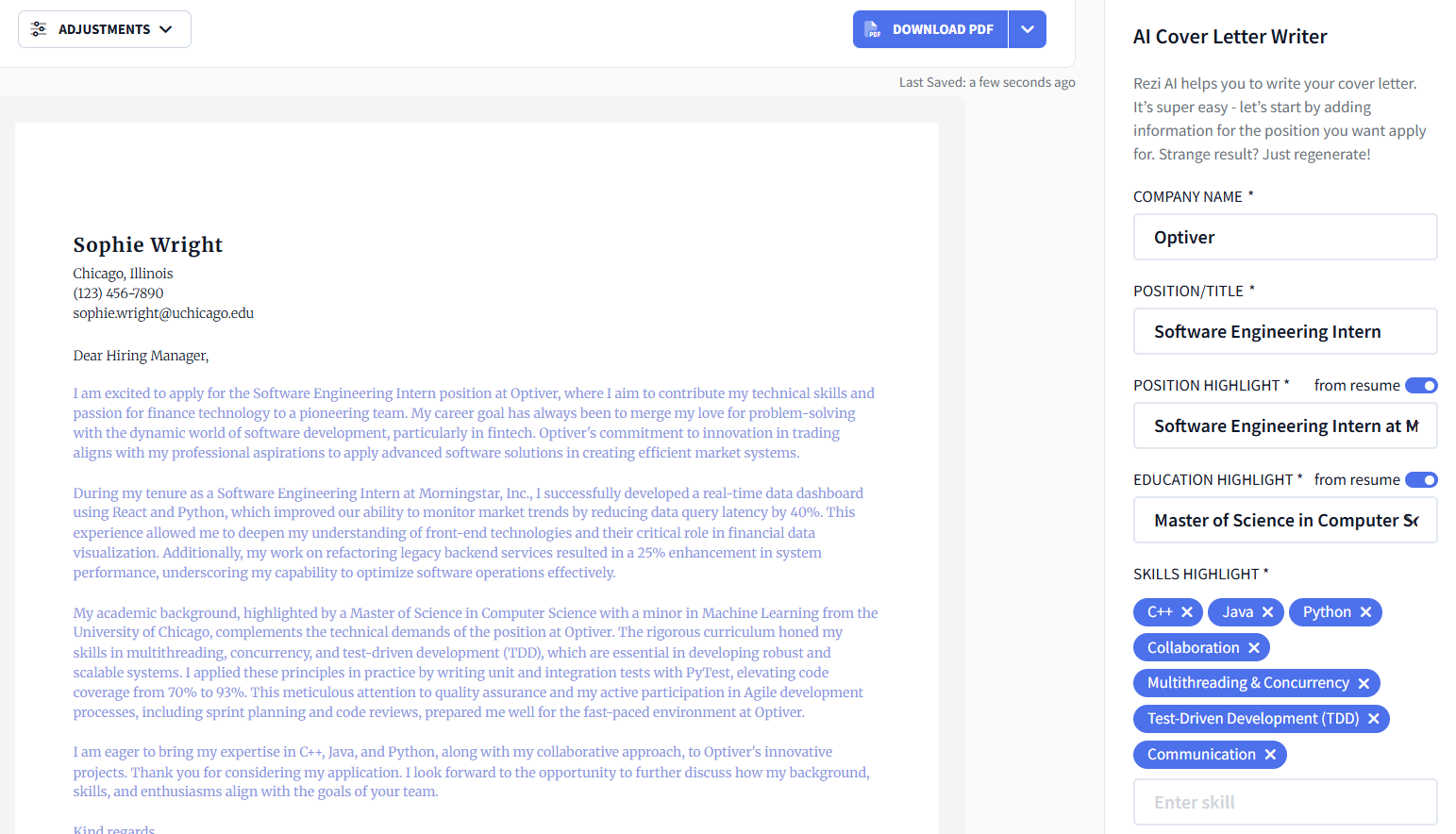This screenshot has width=1456, height=834.
Task: Click the AI Cover Letter Writer heading
Action: tap(1230, 36)
